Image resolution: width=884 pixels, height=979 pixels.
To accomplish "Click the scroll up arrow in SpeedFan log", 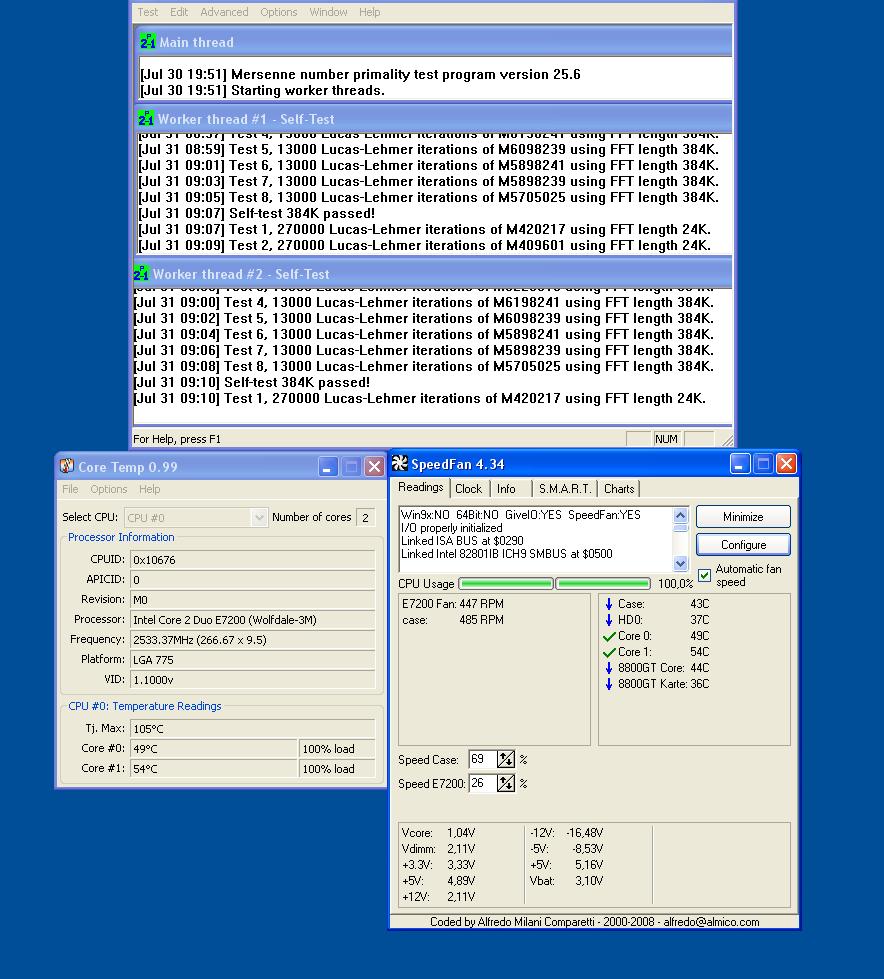I will pyautogui.click(x=680, y=515).
